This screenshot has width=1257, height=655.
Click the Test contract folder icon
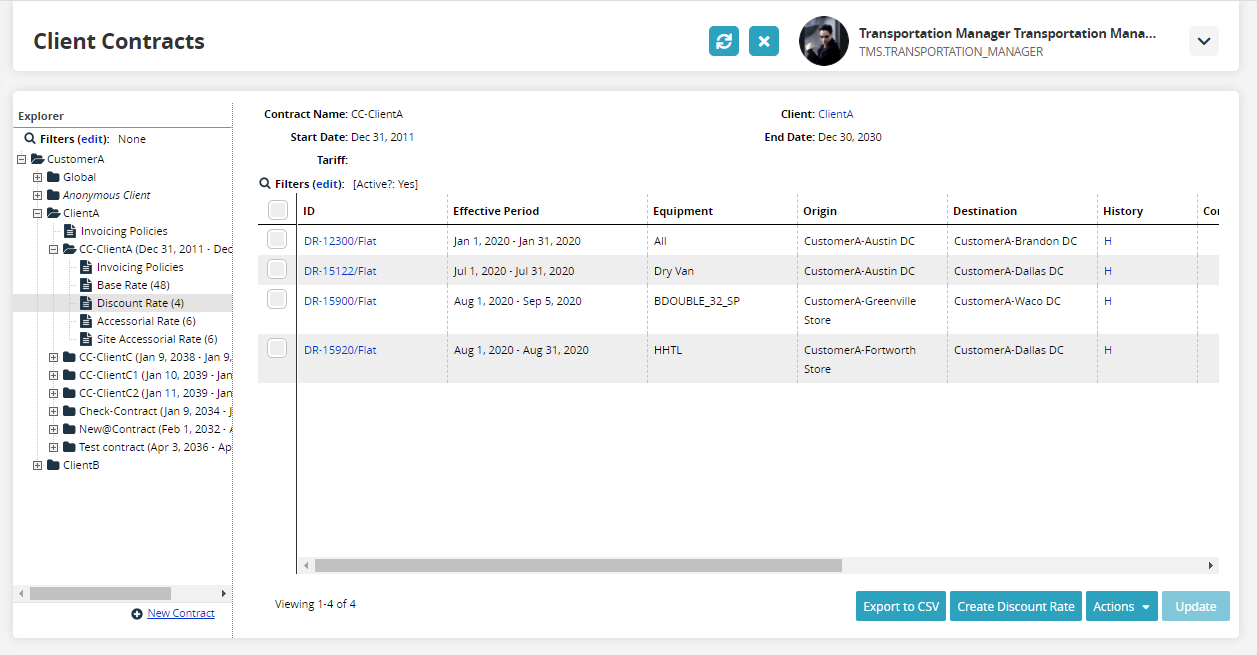tap(69, 447)
